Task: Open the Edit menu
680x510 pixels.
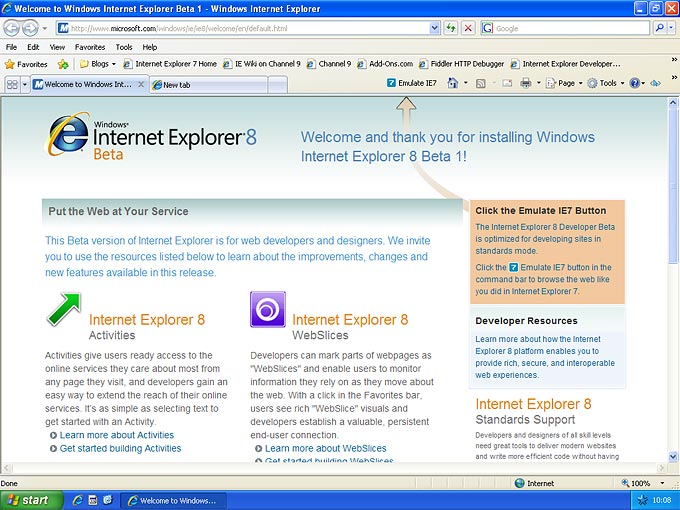Action: tap(33, 47)
